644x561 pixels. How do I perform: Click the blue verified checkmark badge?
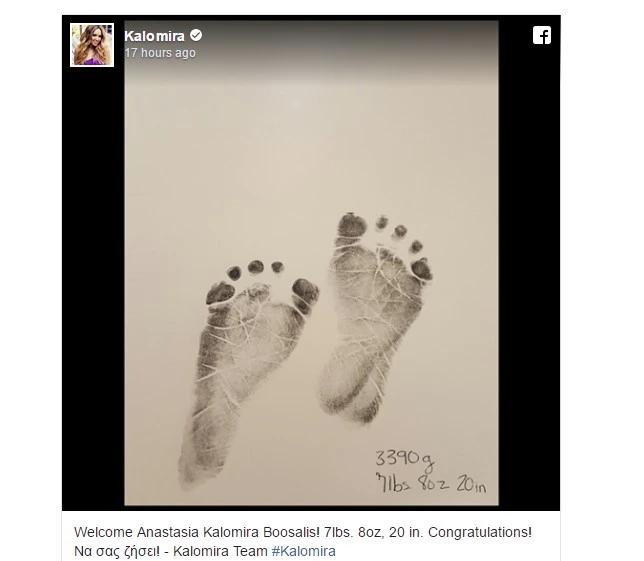(x=196, y=35)
